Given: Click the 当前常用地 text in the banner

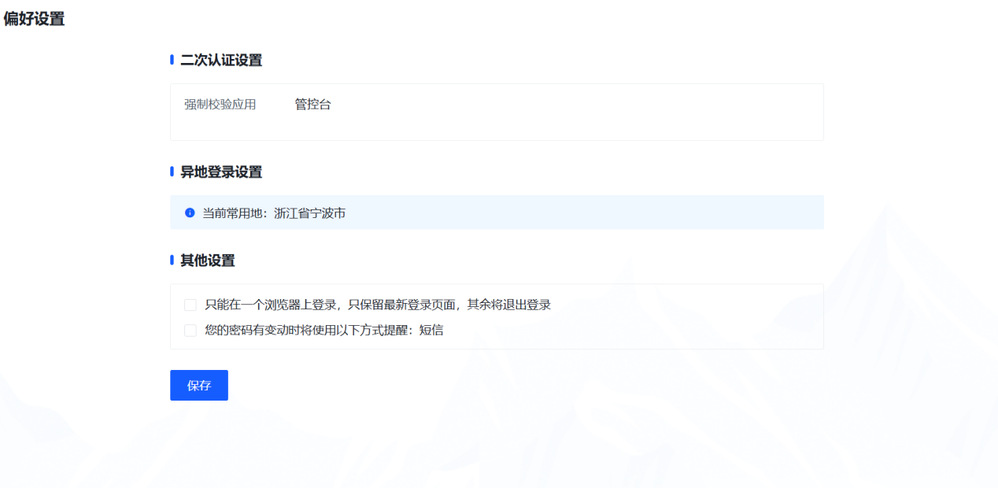Looking at the screenshot, I should pos(236,213).
